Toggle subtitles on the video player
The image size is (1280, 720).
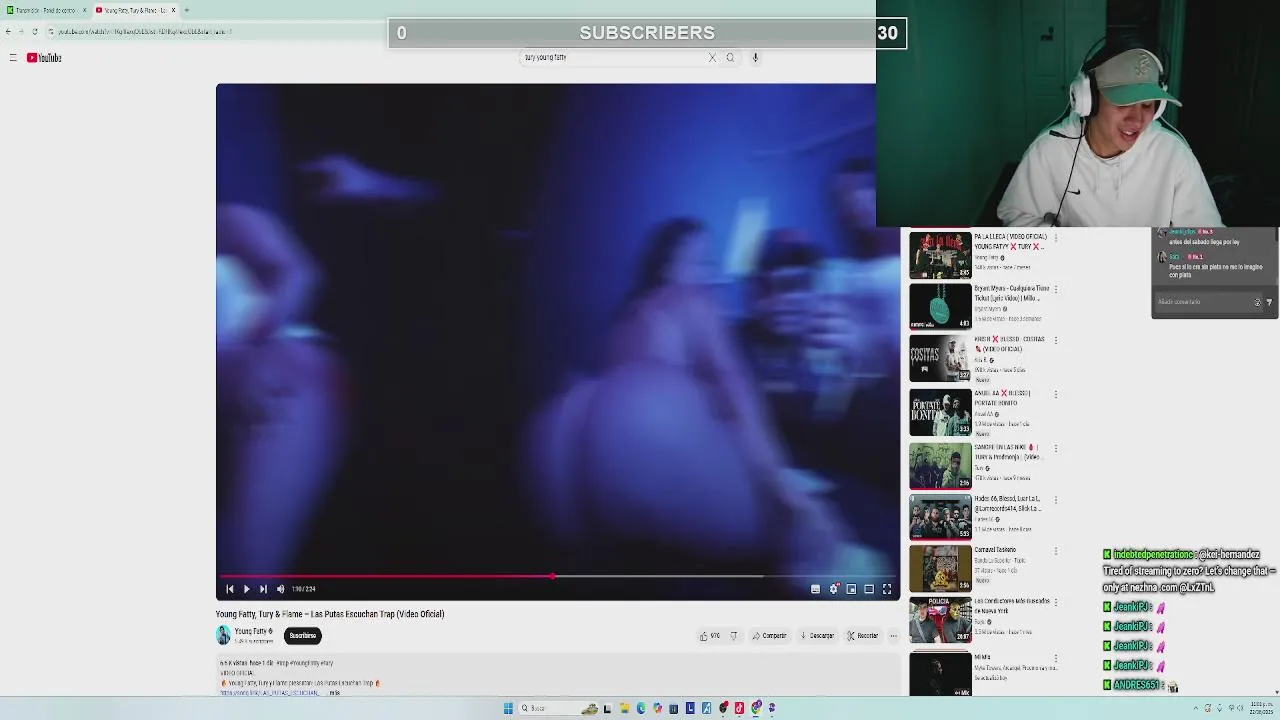point(815,589)
